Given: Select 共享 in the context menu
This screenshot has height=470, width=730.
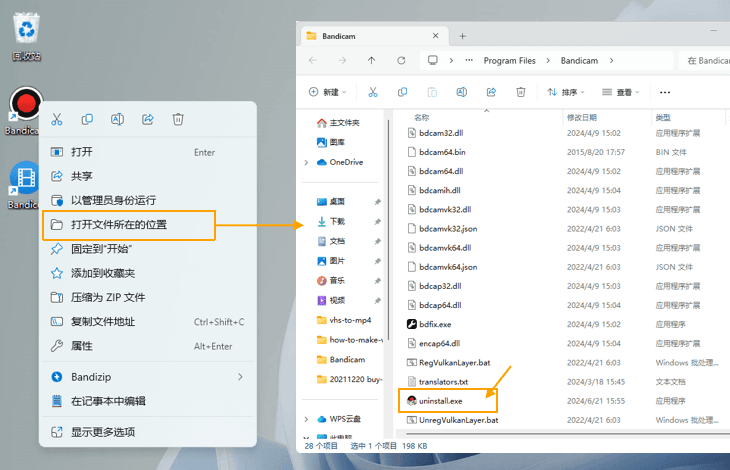Looking at the screenshot, I should pyautogui.click(x=148, y=176).
